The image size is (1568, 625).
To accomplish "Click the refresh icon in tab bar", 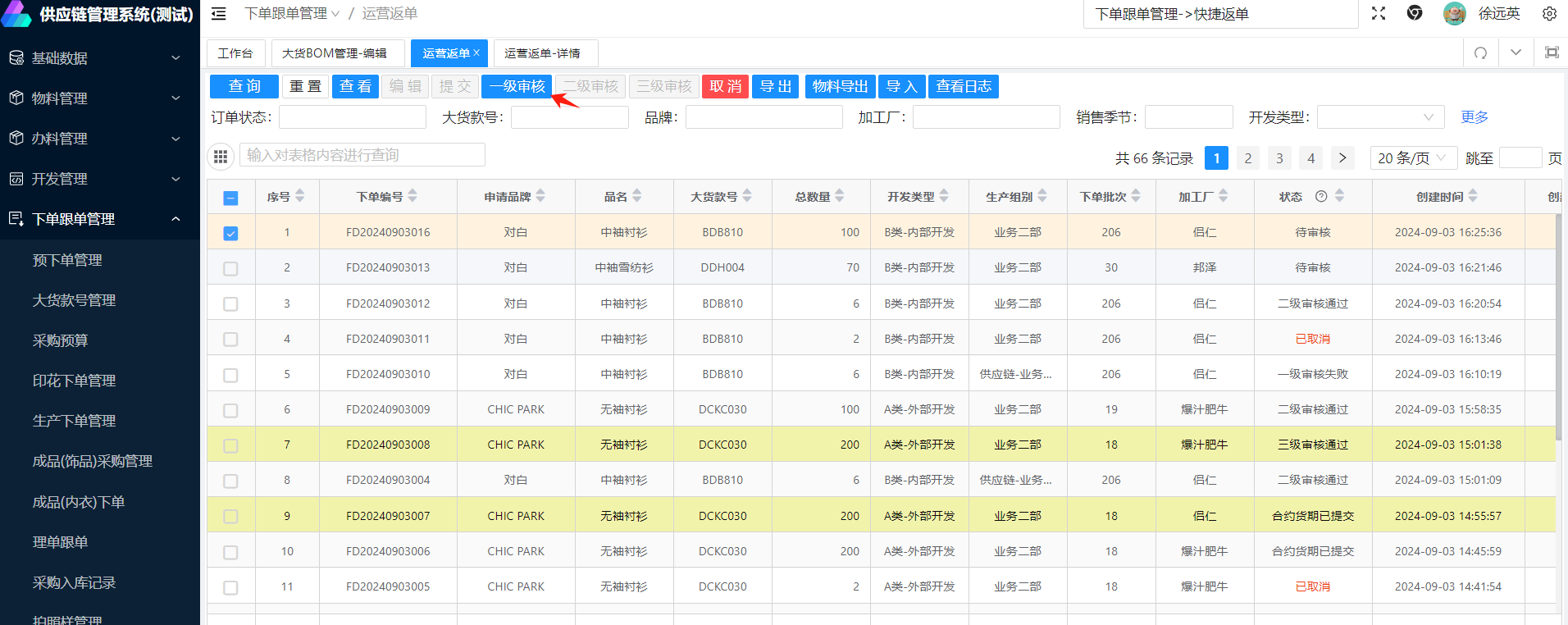I will tap(1480, 53).
